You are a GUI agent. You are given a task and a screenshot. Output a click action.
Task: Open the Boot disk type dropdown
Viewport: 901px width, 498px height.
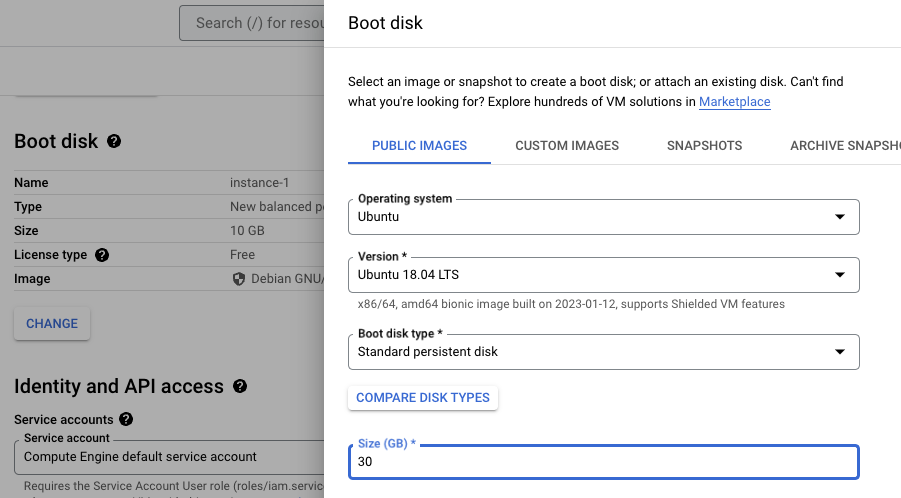click(603, 352)
